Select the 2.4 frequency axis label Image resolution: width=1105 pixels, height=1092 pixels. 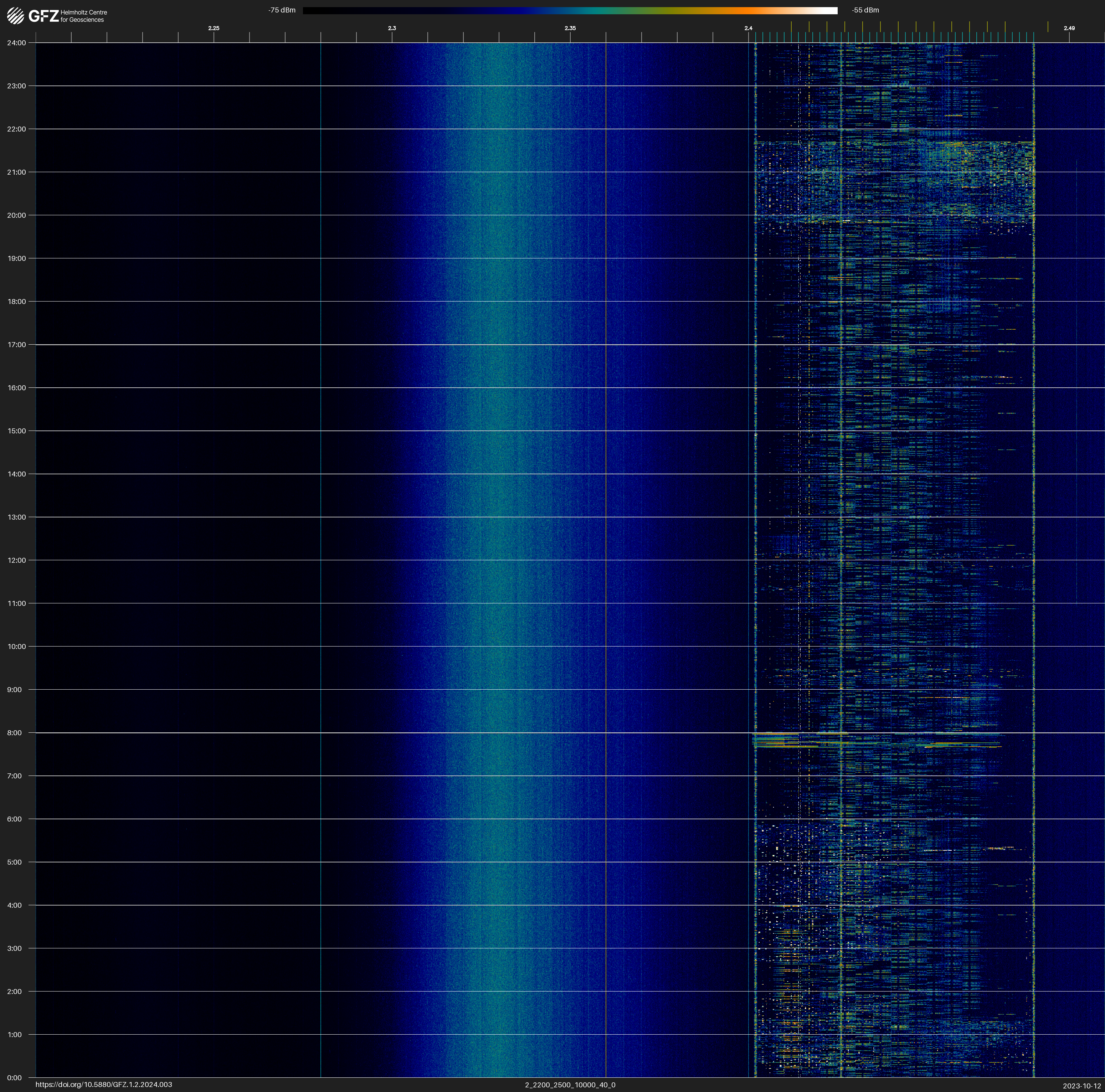(748, 28)
